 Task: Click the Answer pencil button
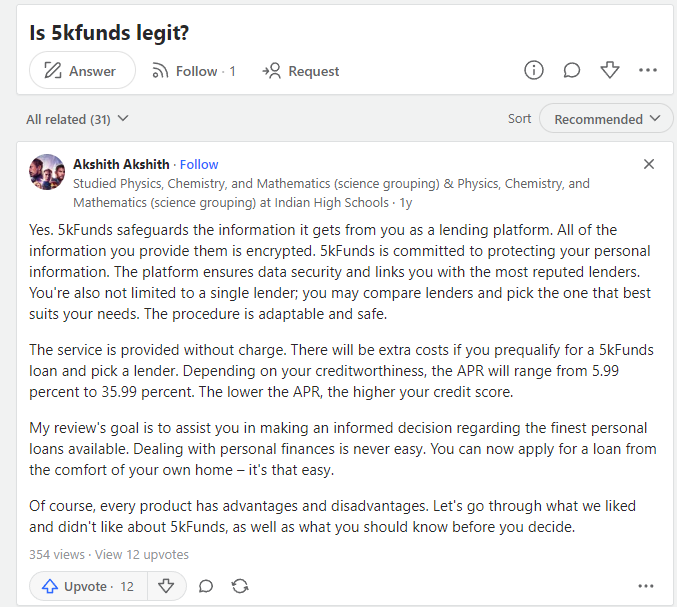81,71
